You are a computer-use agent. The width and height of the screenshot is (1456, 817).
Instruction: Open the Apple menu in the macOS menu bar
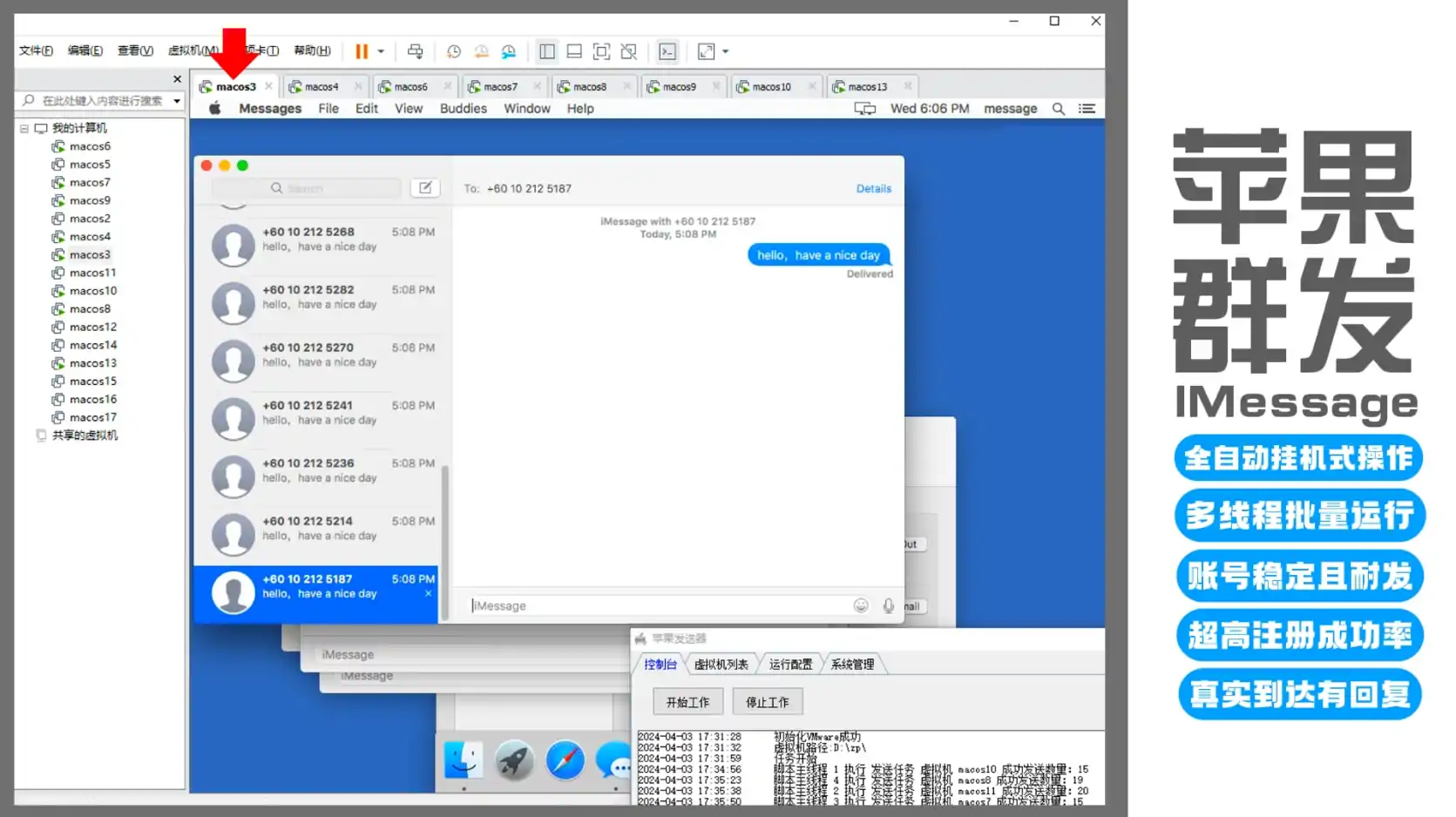[x=215, y=108]
